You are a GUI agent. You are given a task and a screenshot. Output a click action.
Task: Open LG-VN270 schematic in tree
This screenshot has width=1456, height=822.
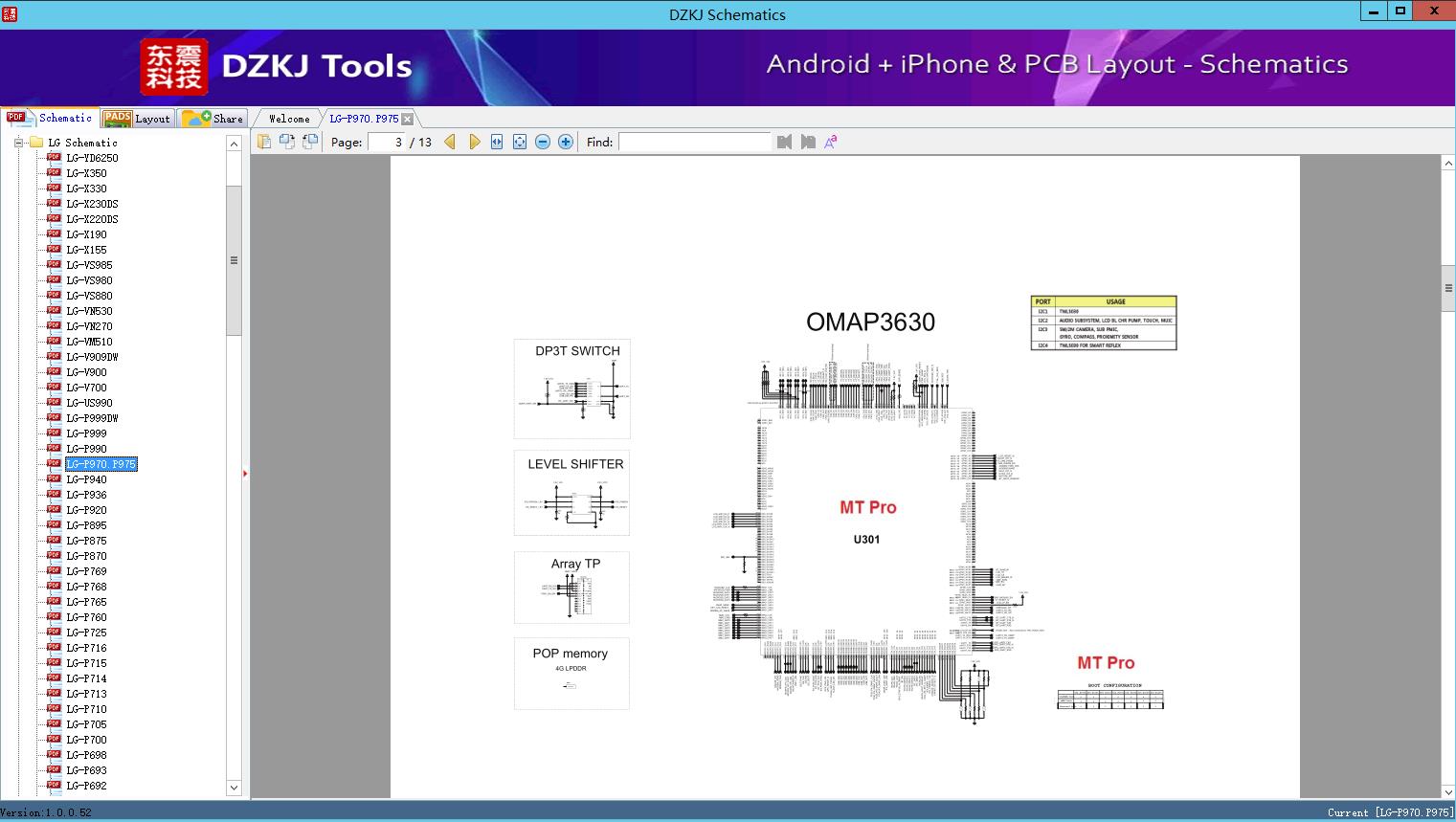pyautogui.click(x=89, y=326)
